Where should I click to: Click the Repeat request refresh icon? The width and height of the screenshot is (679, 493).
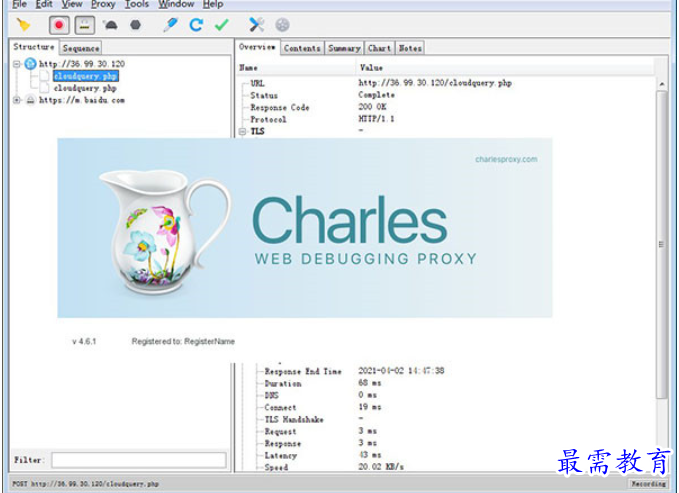196,25
